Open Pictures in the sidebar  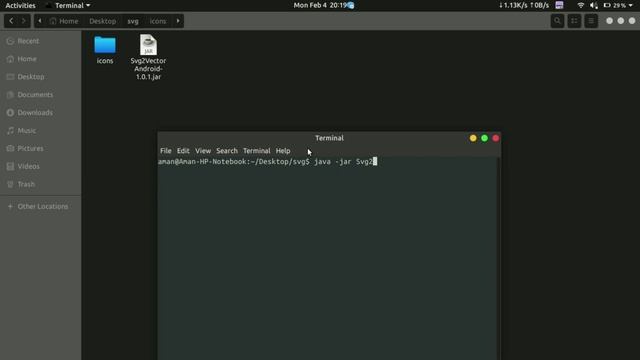[x=40, y=149]
